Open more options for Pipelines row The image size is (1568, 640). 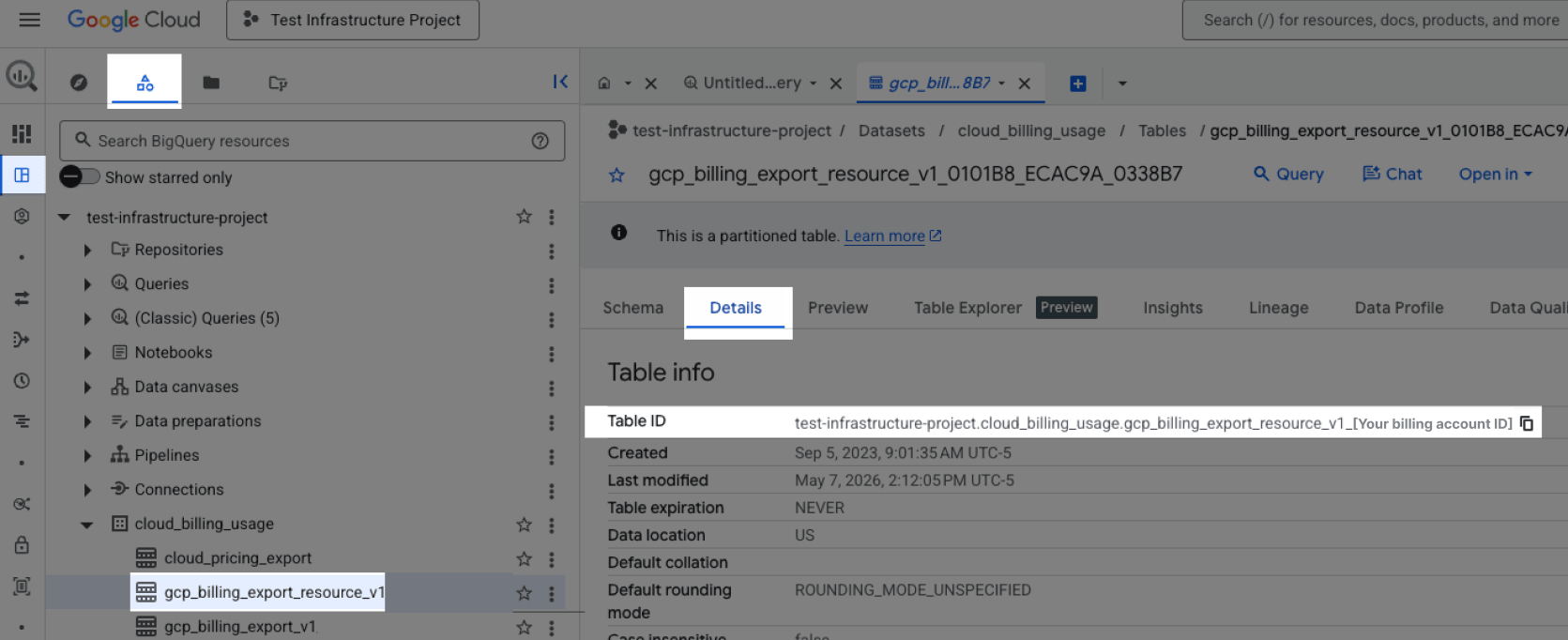point(552,457)
